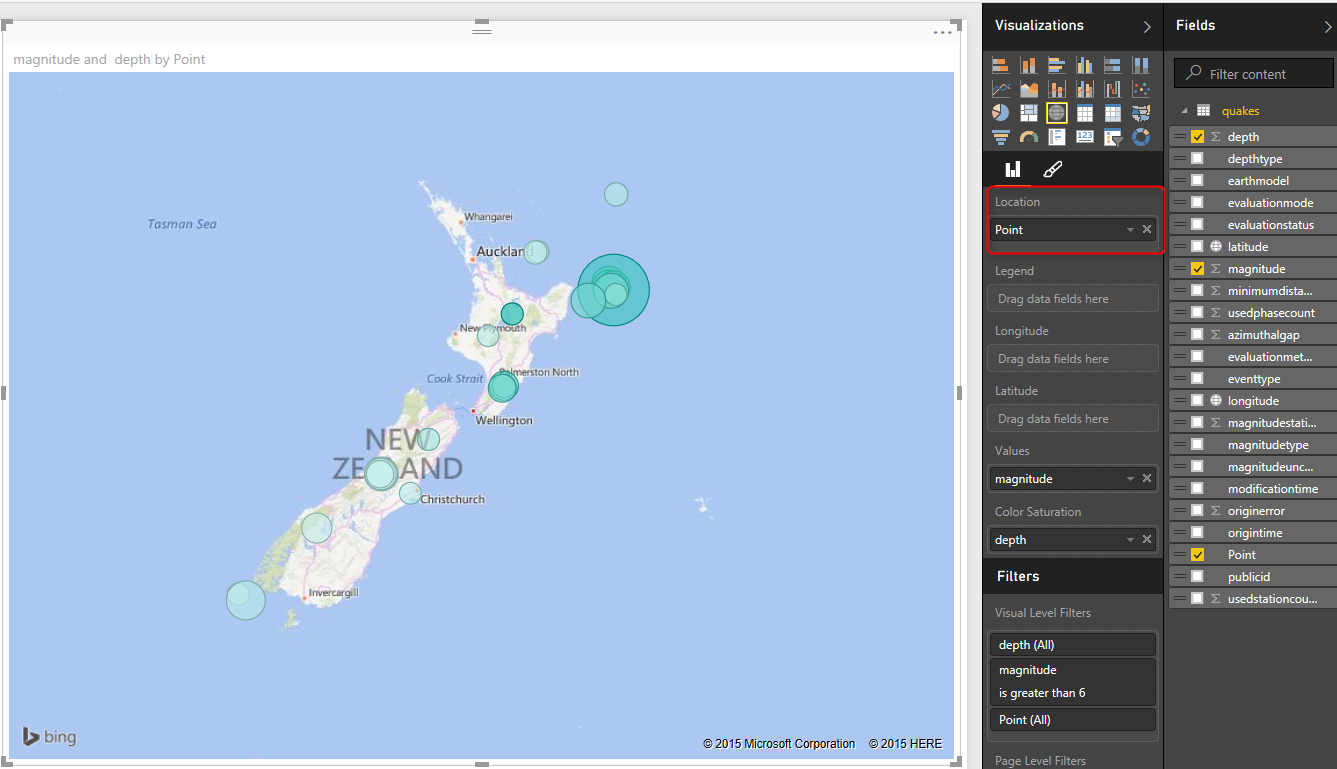Select the card (123) visualization
This screenshot has height=769, width=1337.
[x=1084, y=137]
